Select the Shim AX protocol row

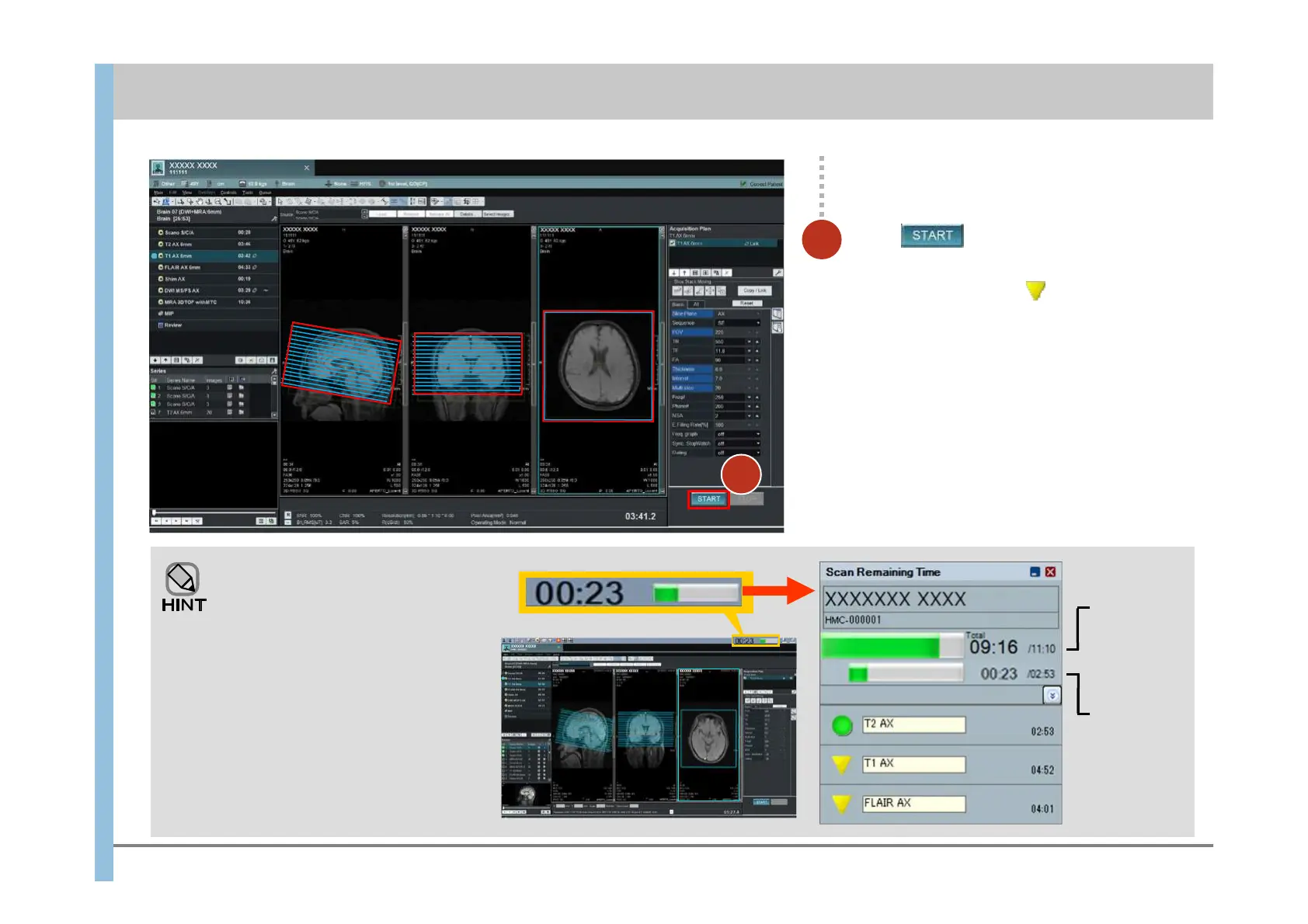pyautogui.click(x=214, y=279)
